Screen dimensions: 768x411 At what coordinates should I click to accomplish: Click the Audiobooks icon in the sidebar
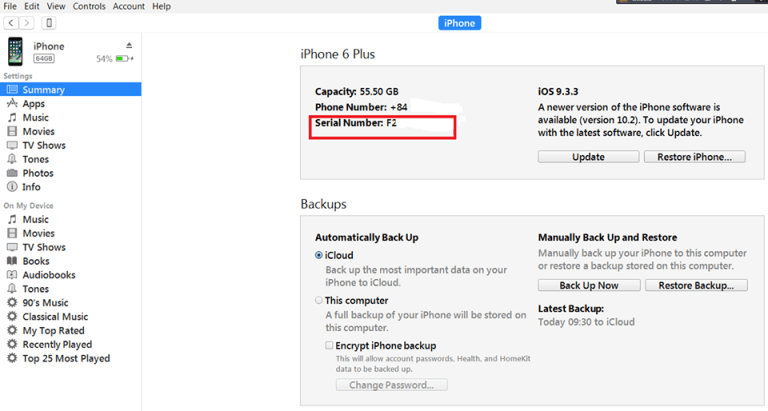click(12, 275)
